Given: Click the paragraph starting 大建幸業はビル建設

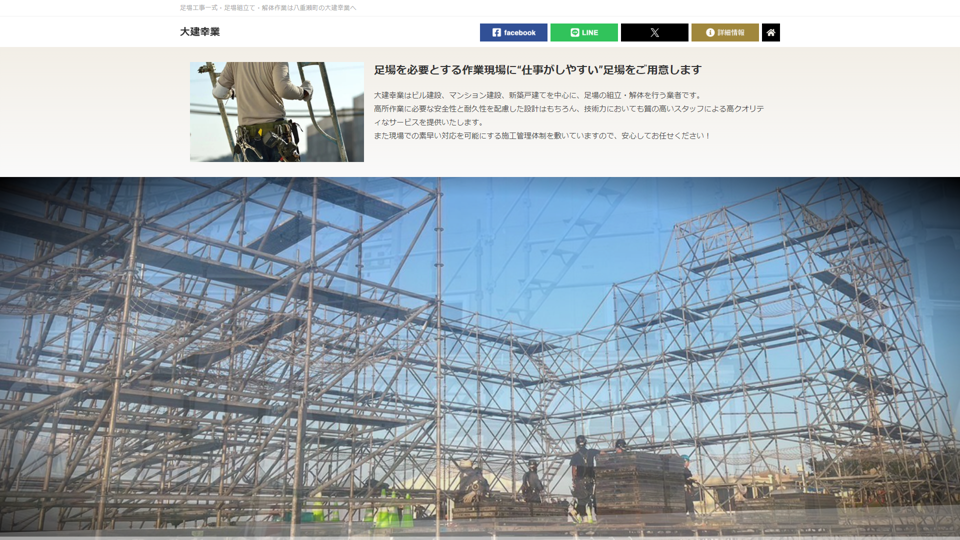Looking at the screenshot, I should [x=537, y=95].
